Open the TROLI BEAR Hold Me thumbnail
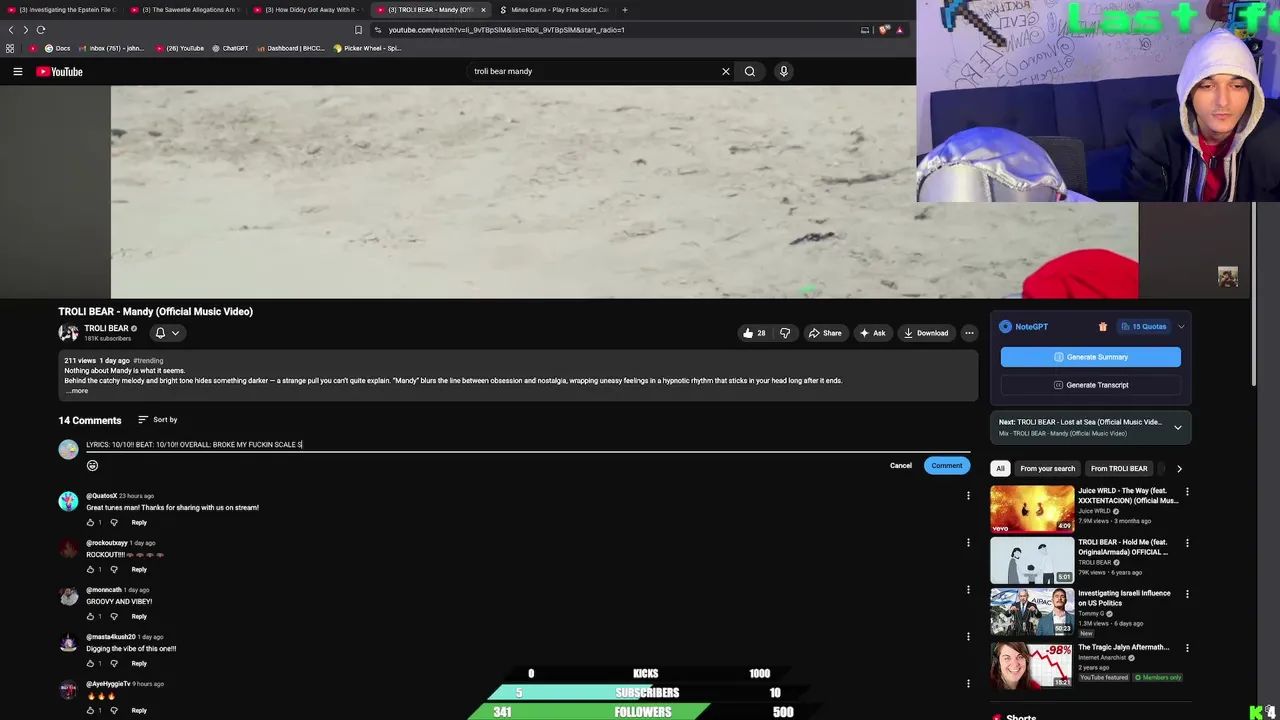 tap(1032, 560)
